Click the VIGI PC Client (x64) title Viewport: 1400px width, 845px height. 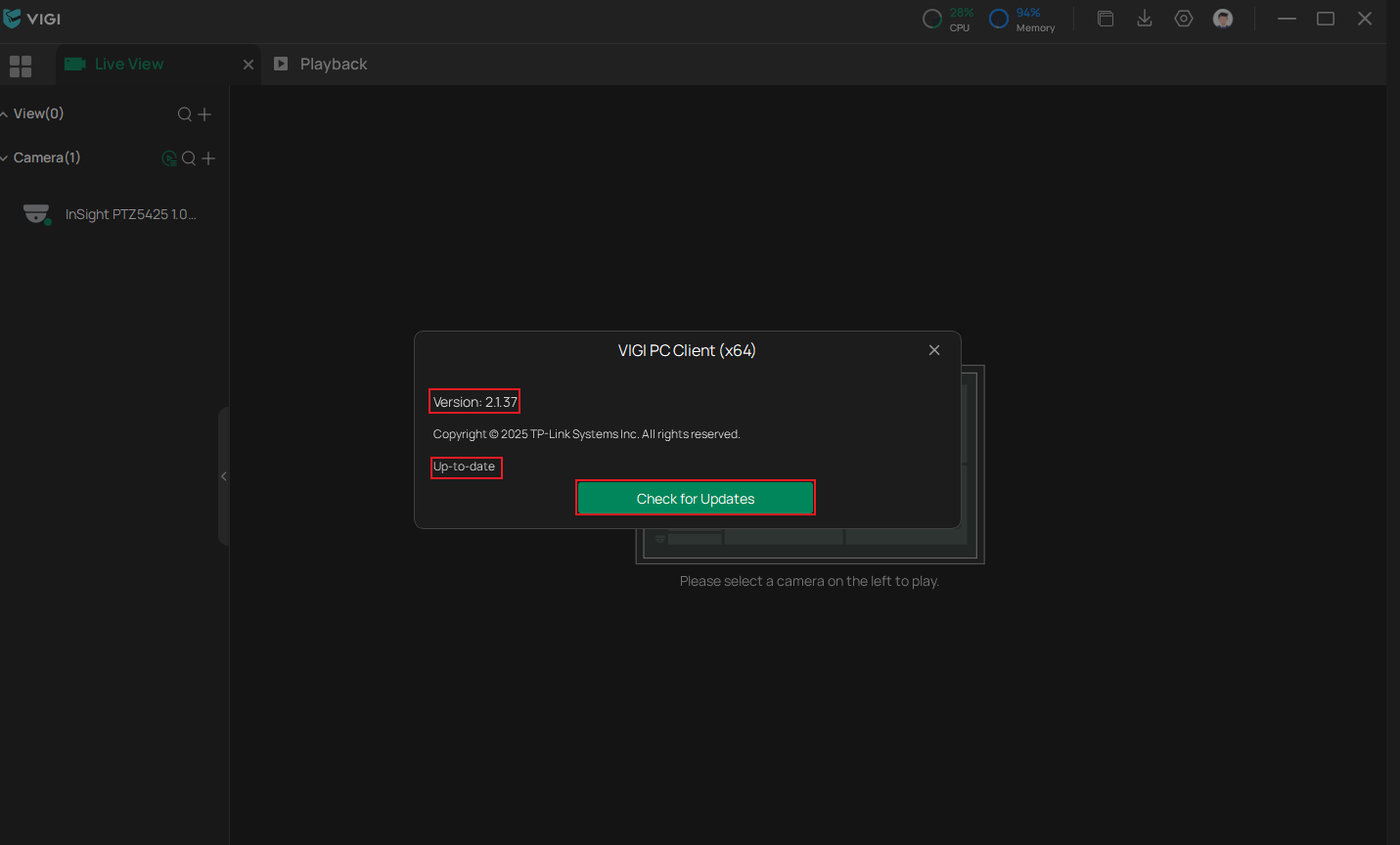687,350
